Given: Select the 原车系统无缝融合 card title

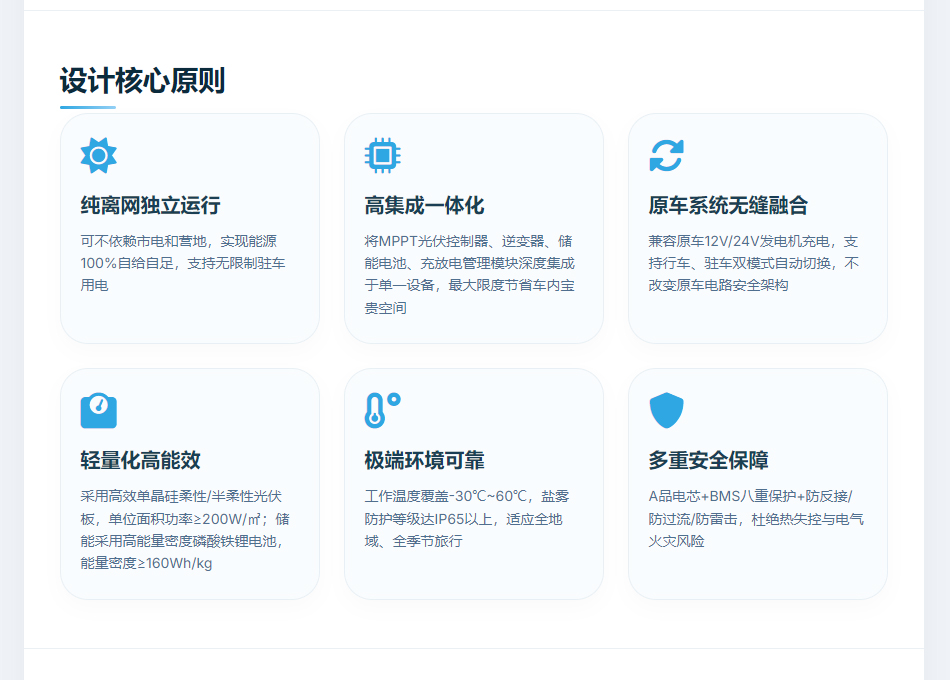Looking at the screenshot, I should click(x=728, y=205).
